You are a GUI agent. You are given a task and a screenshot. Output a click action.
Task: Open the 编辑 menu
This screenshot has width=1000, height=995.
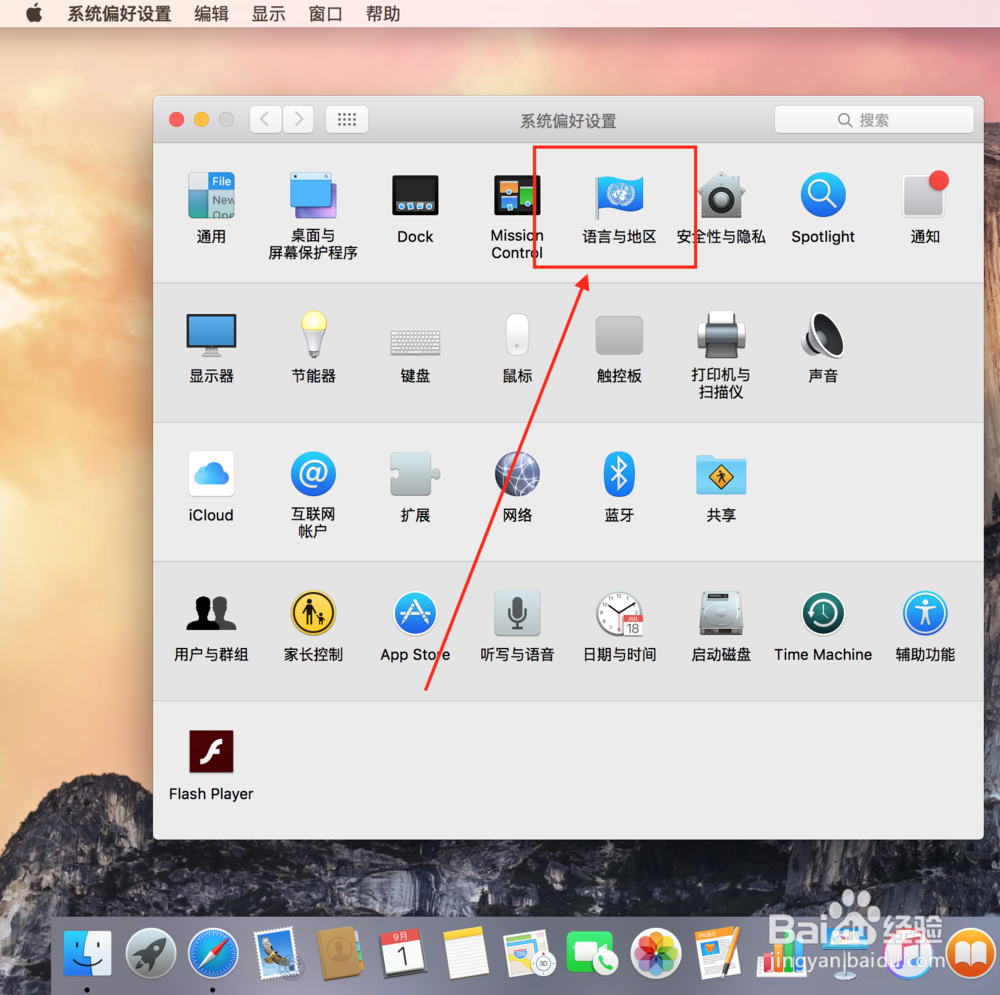(x=212, y=13)
